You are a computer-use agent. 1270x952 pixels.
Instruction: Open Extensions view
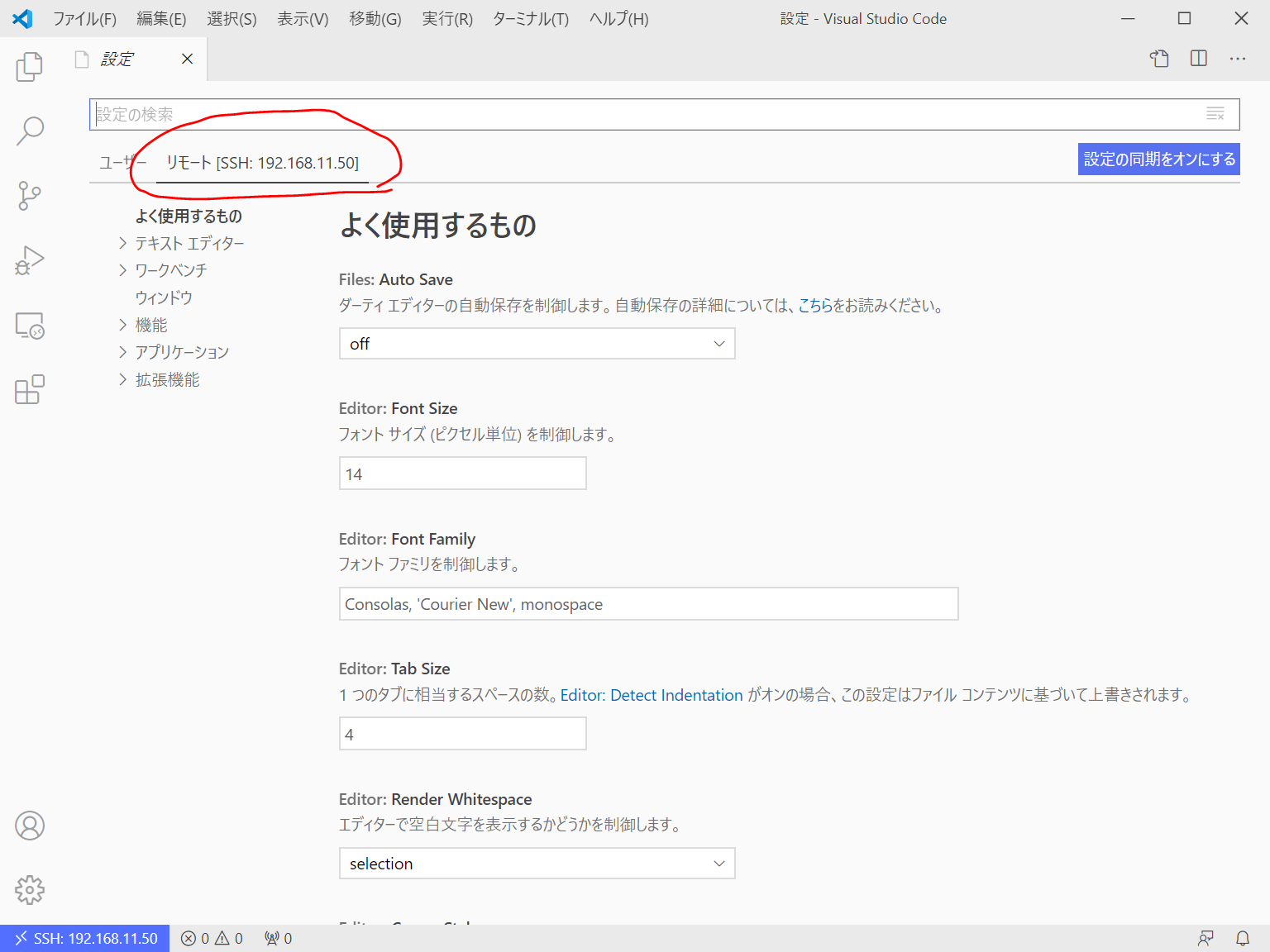[30, 390]
